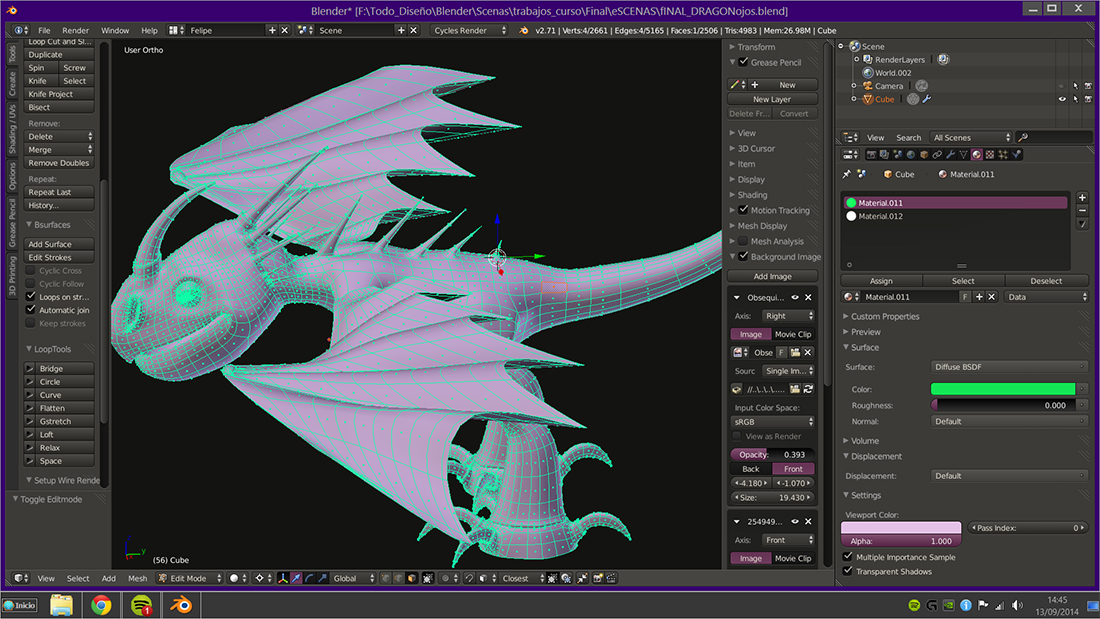
Task: Uncheck Multiple Importance Sample
Action: pyautogui.click(x=849, y=557)
